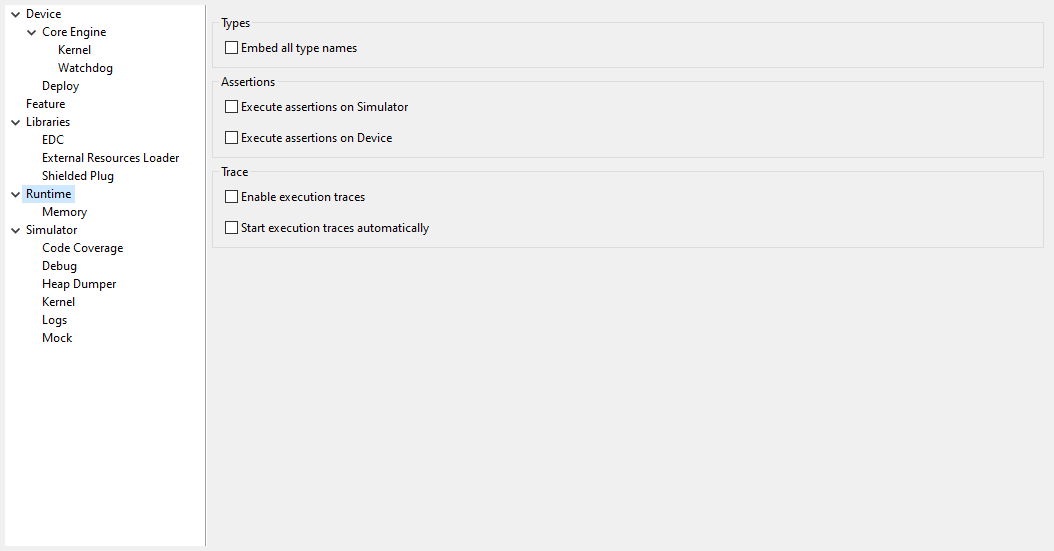Select the Feature category
Screen dimensions: 1054x551
click(45, 104)
